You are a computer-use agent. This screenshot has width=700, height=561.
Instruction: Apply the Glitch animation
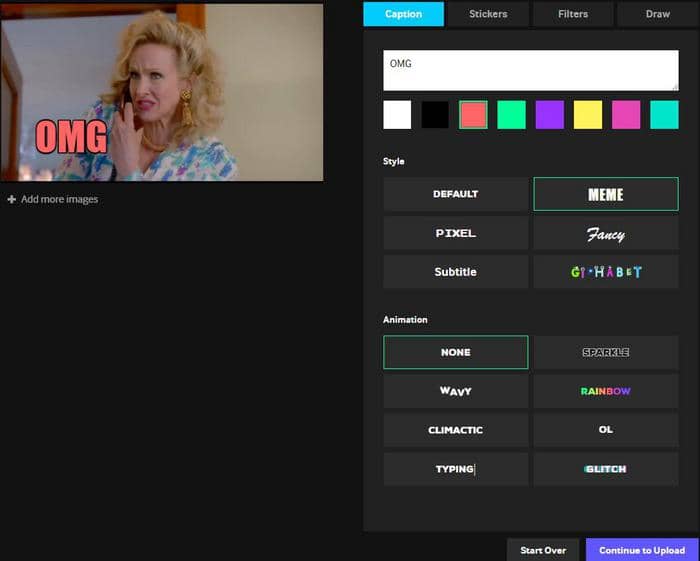coord(606,469)
